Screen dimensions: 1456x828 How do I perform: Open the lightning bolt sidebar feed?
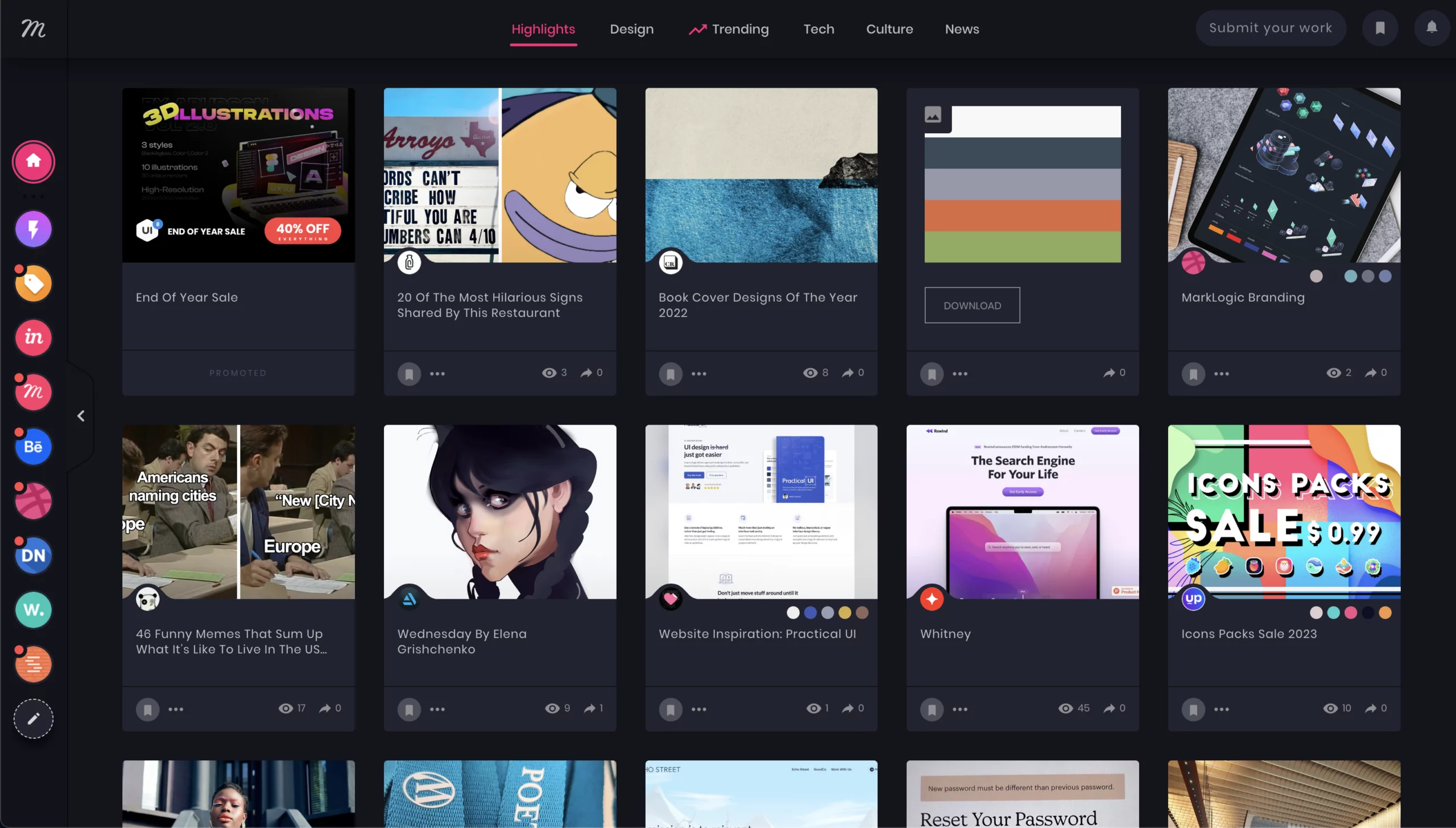(x=33, y=229)
